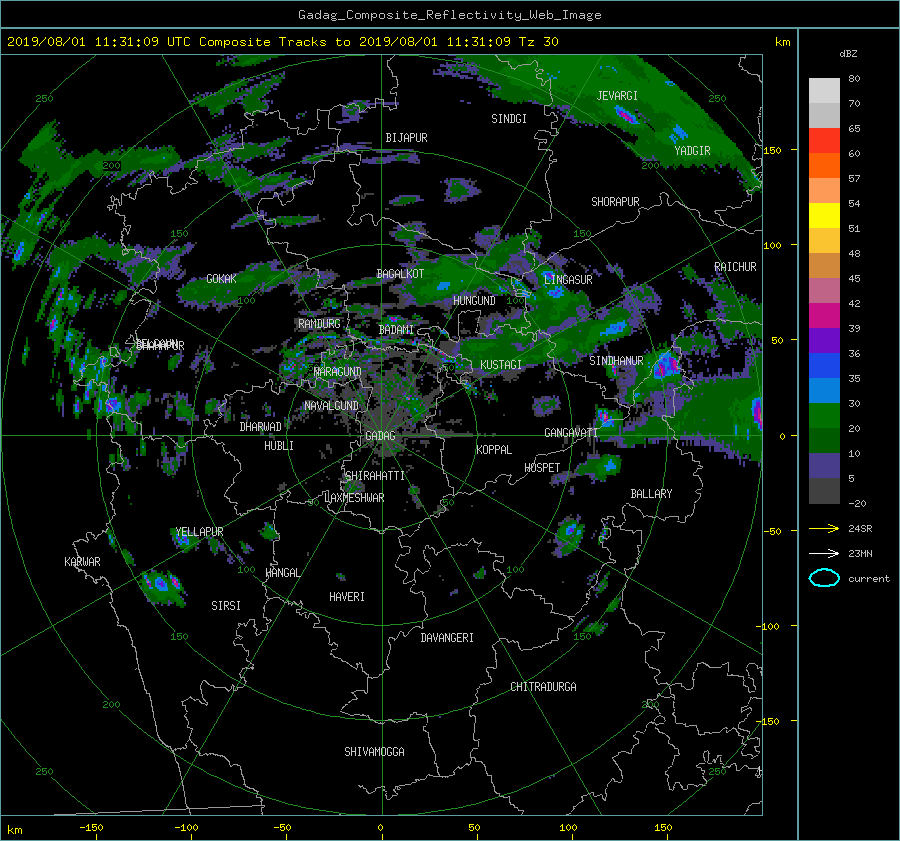Click the HAVERI city label
Screen dimensions: 900x841
click(347, 597)
